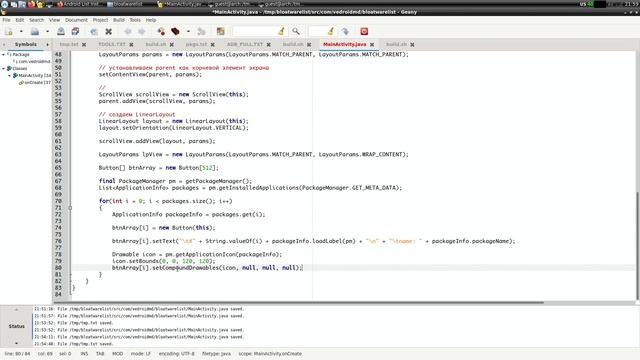This screenshot has height=360, width=640.
Task: Open the Build menu
Action: 119,20
